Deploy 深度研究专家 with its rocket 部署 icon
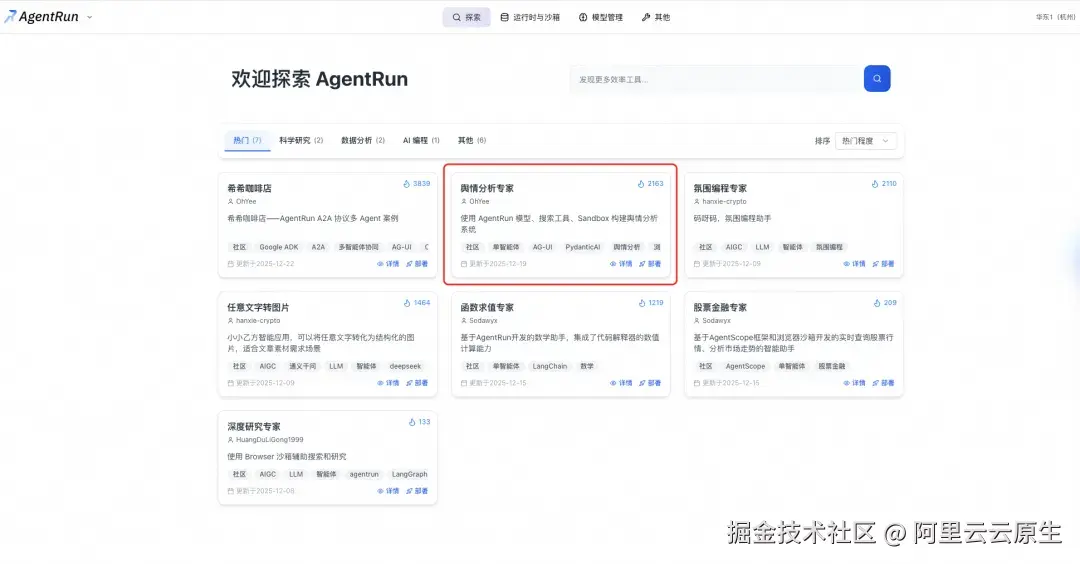 pyautogui.click(x=417, y=491)
